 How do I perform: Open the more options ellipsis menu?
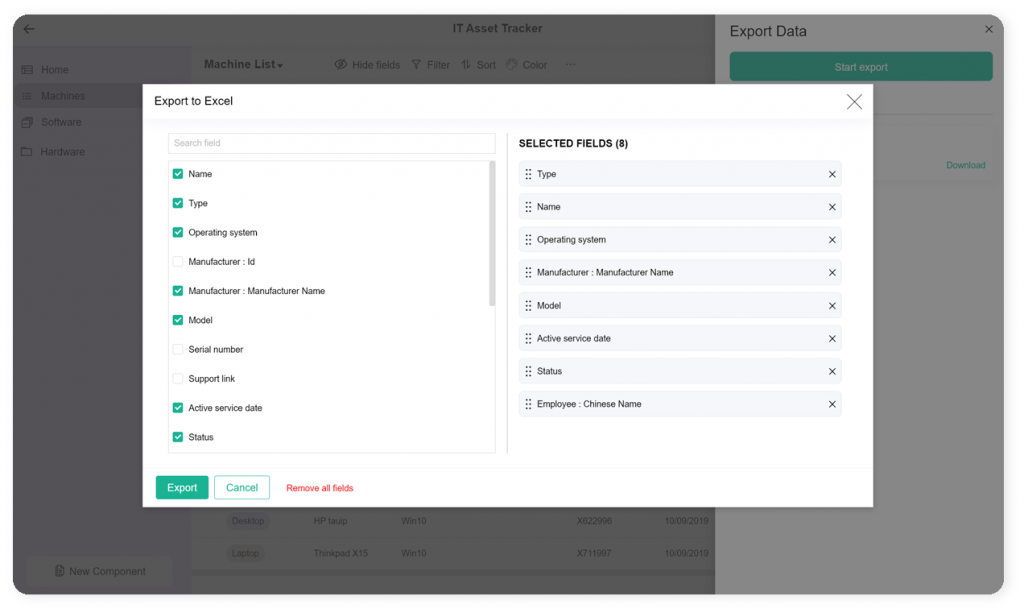[570, 64]
